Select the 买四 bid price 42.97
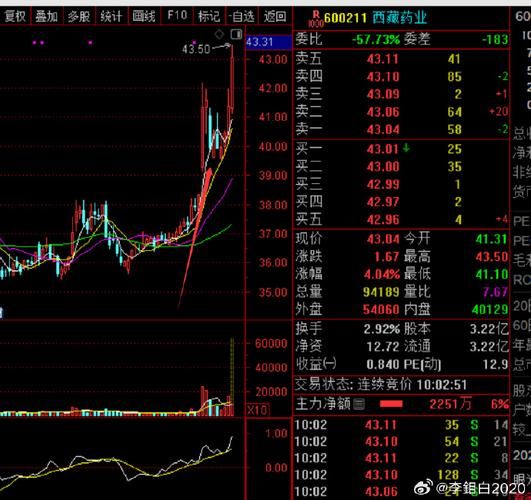Screen dimensions: 531x500 383,202
